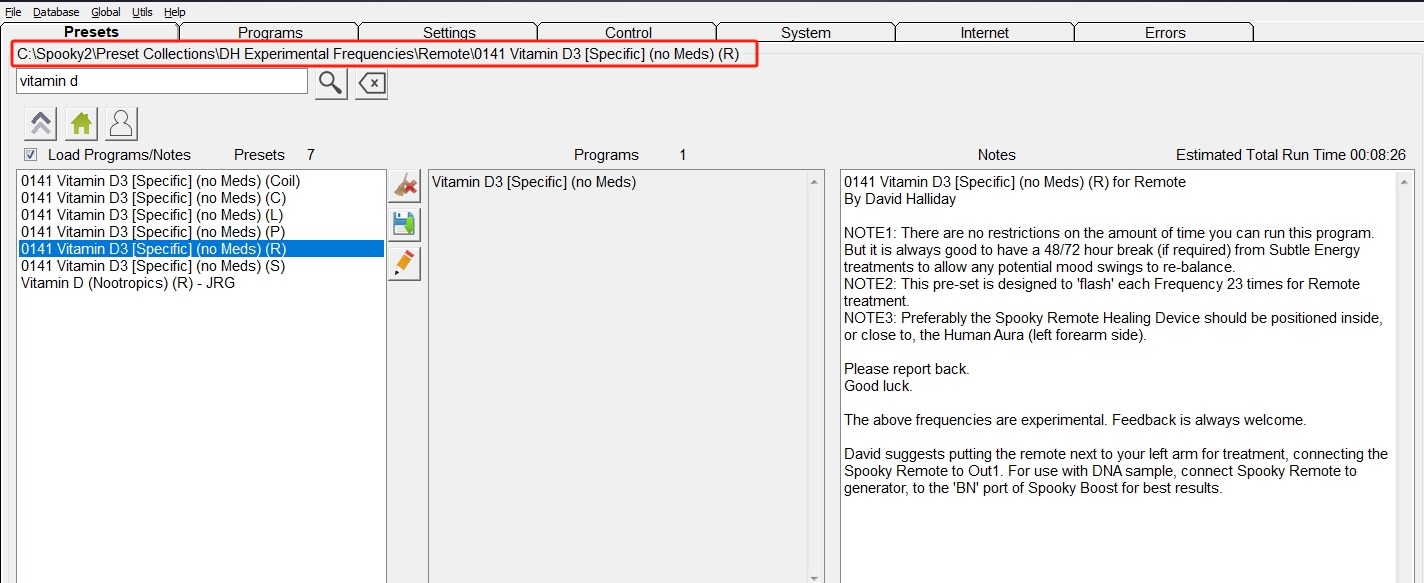This screenshot has height=583, width=1424.
Task: Select preset '0141 Vitamin D3 [Specific] (no Meds) (L)'
Action: (x=201, y=215)
